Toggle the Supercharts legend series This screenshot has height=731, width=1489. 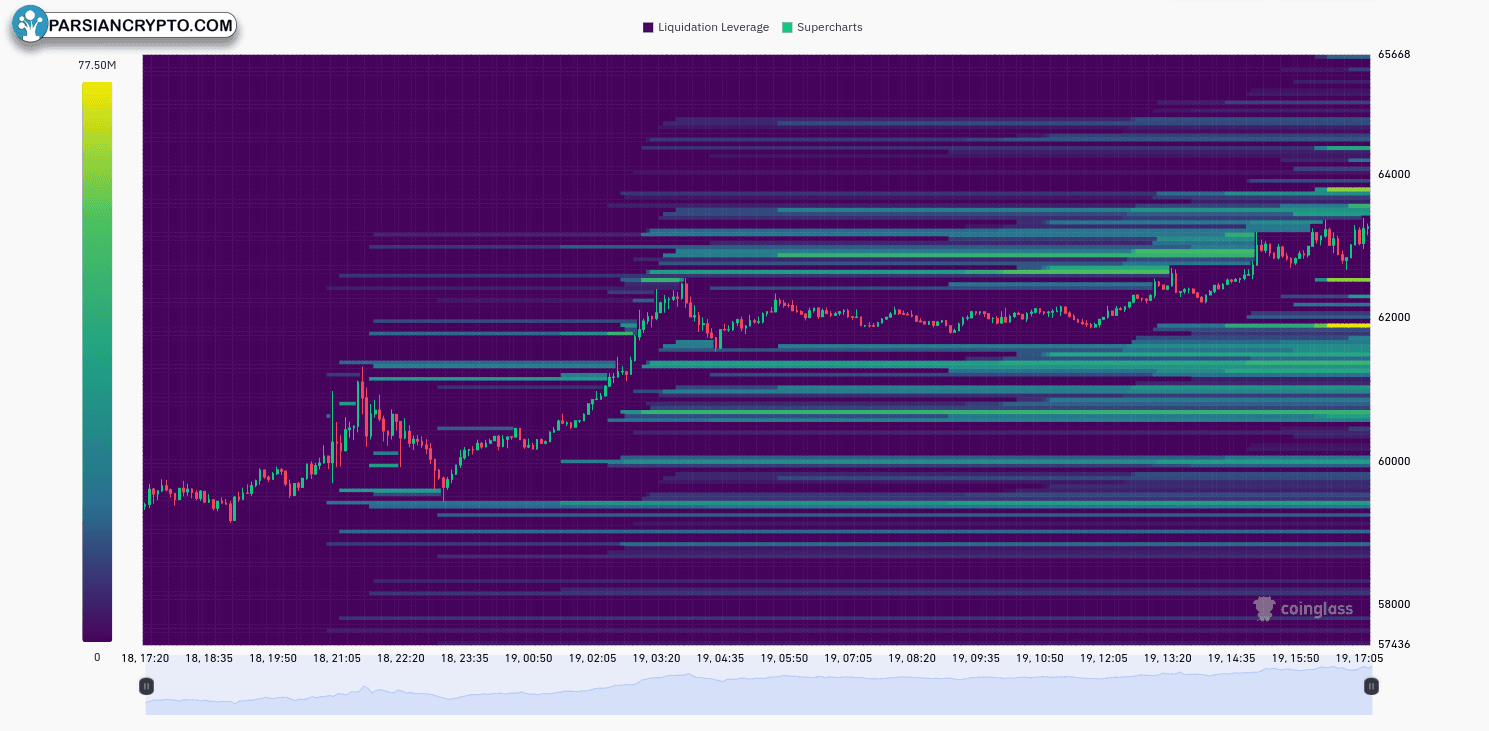[822, 27]
